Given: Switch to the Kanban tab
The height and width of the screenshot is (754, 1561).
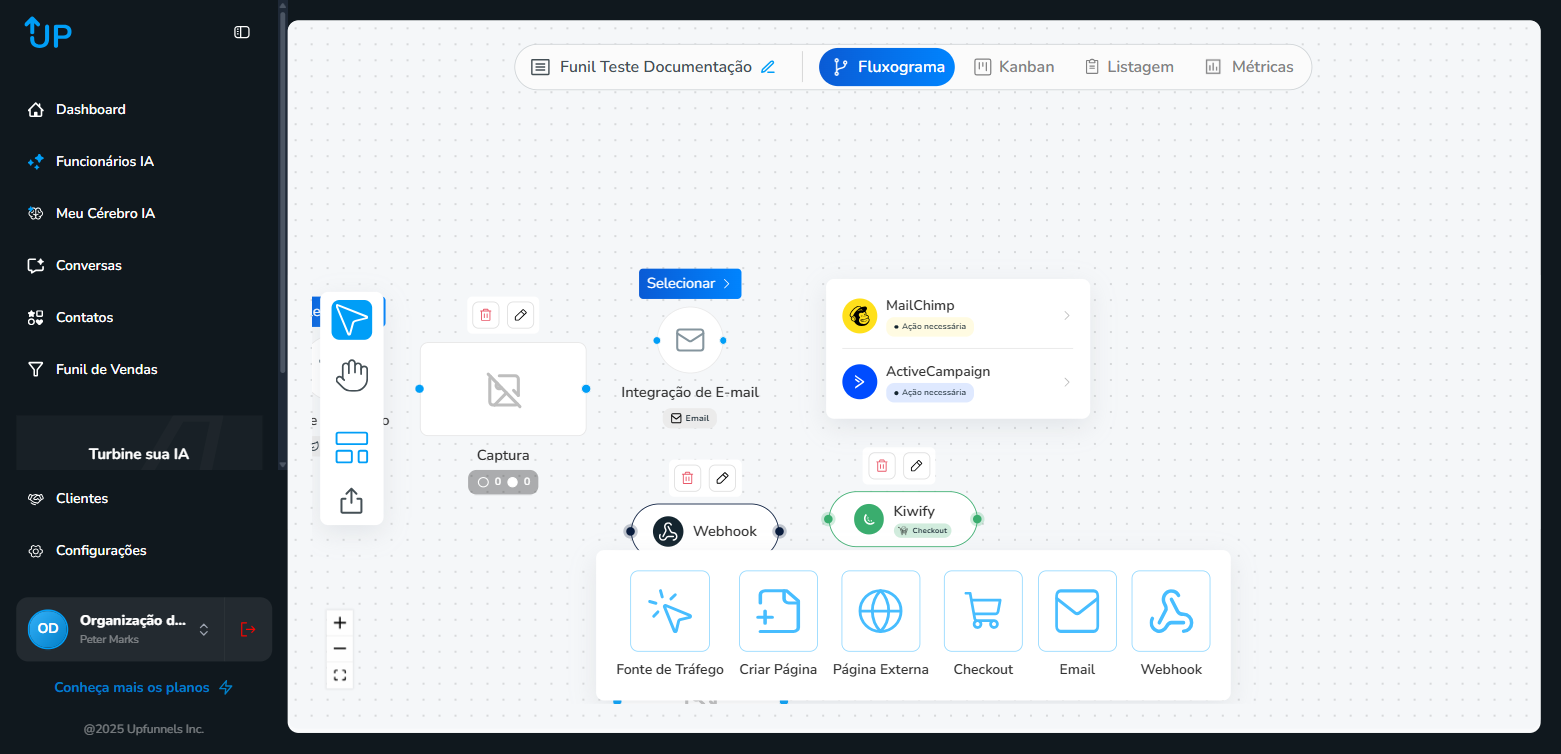Looking at the screenshot, I should (1014, 67).
